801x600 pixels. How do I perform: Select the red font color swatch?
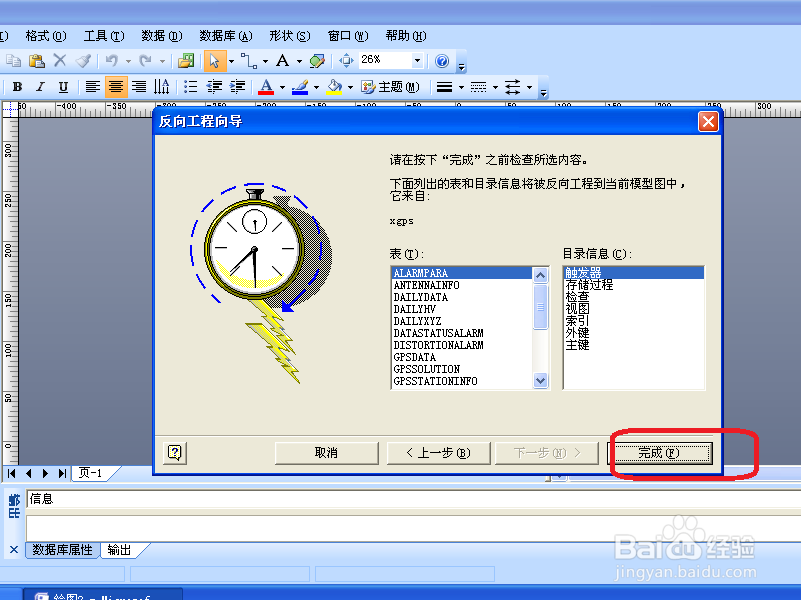(266, 91)
